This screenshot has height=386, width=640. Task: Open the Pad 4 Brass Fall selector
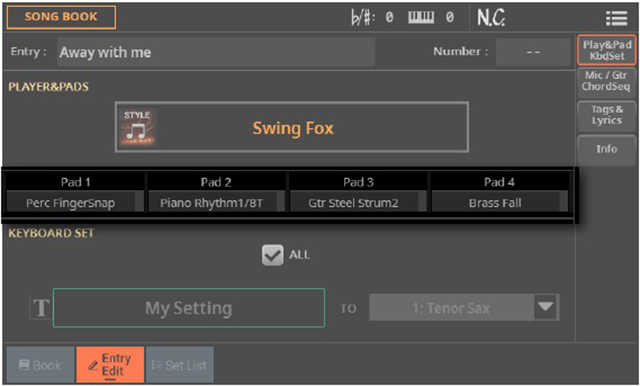point(500,203)
